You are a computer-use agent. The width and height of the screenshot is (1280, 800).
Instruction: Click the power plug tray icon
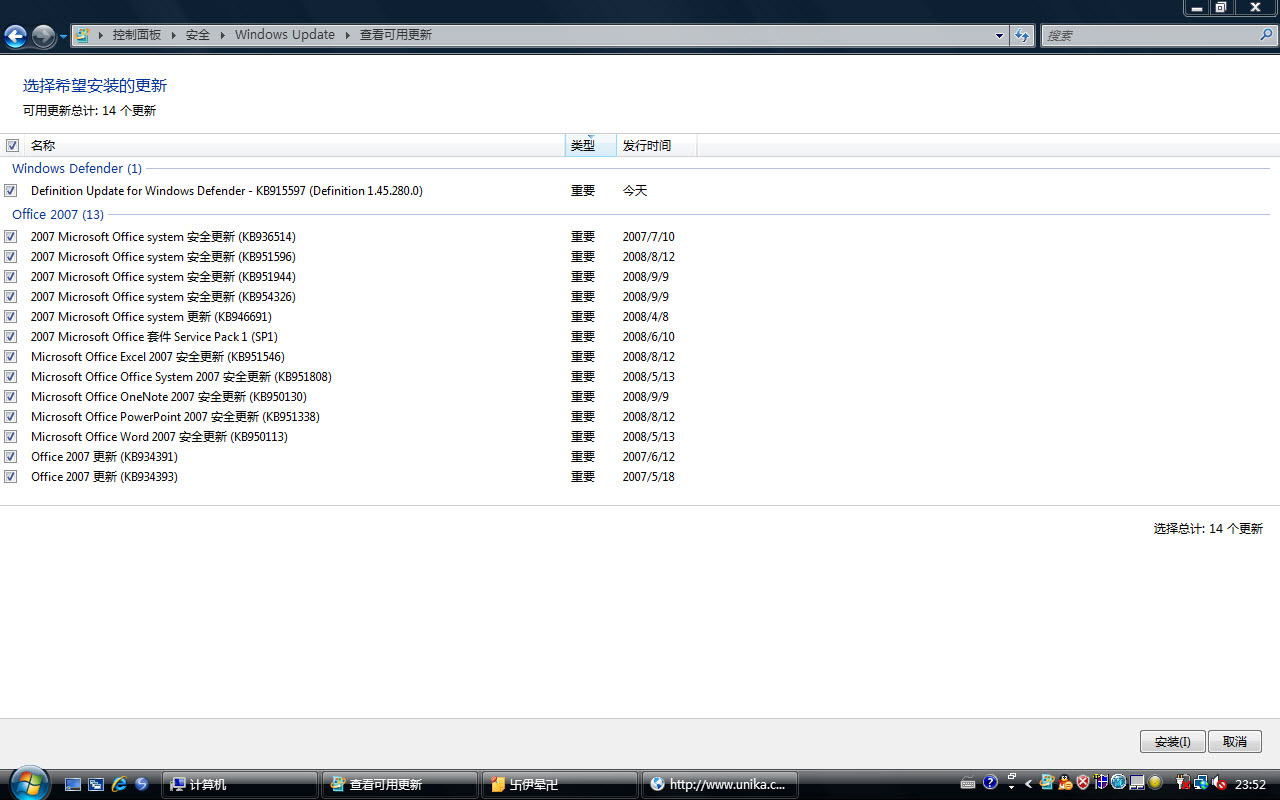click(x=1183, y=783)
